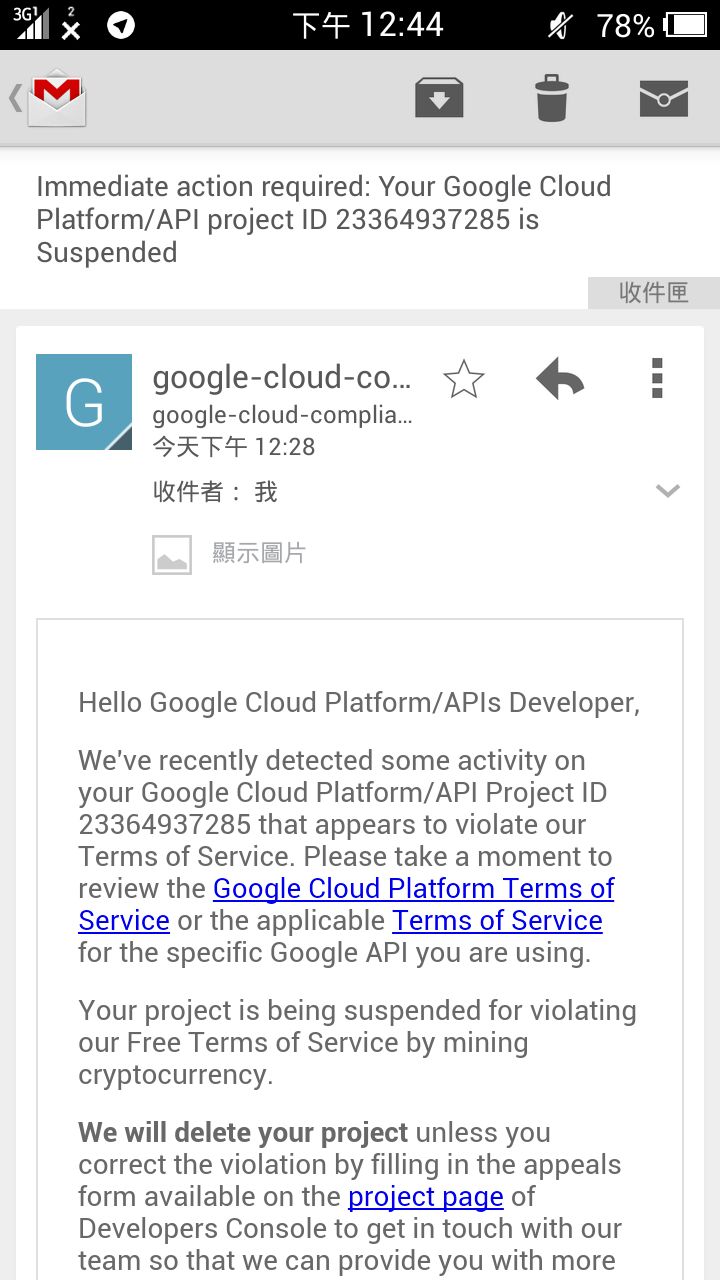
Task: Archive this email
Action: (x=439, y=98)
